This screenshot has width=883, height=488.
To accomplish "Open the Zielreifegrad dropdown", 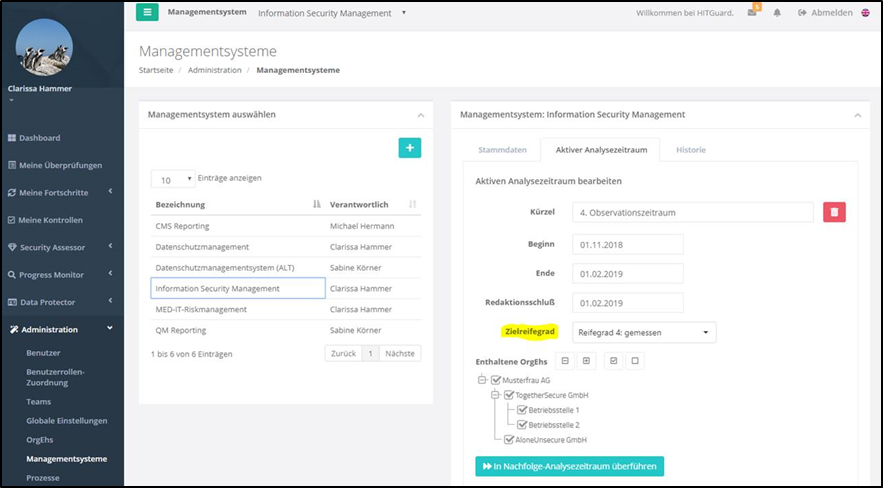I will pos(644,332).
